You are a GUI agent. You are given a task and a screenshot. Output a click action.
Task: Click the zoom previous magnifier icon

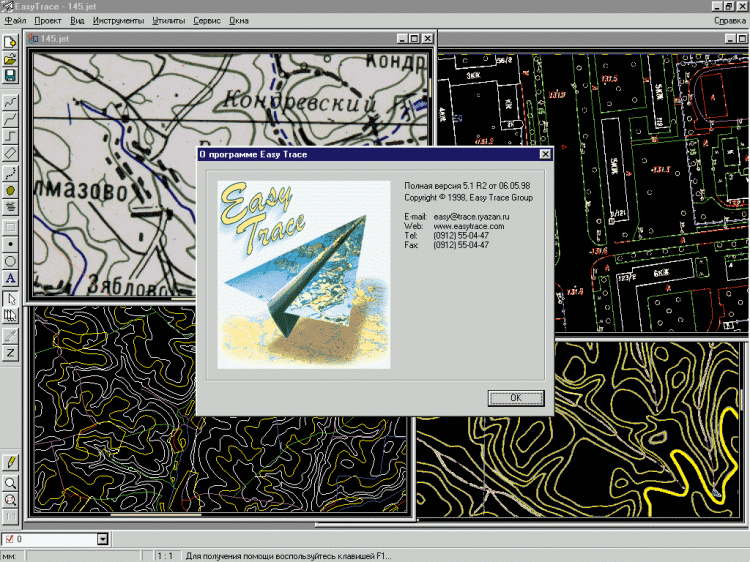[x=10, y=500]
